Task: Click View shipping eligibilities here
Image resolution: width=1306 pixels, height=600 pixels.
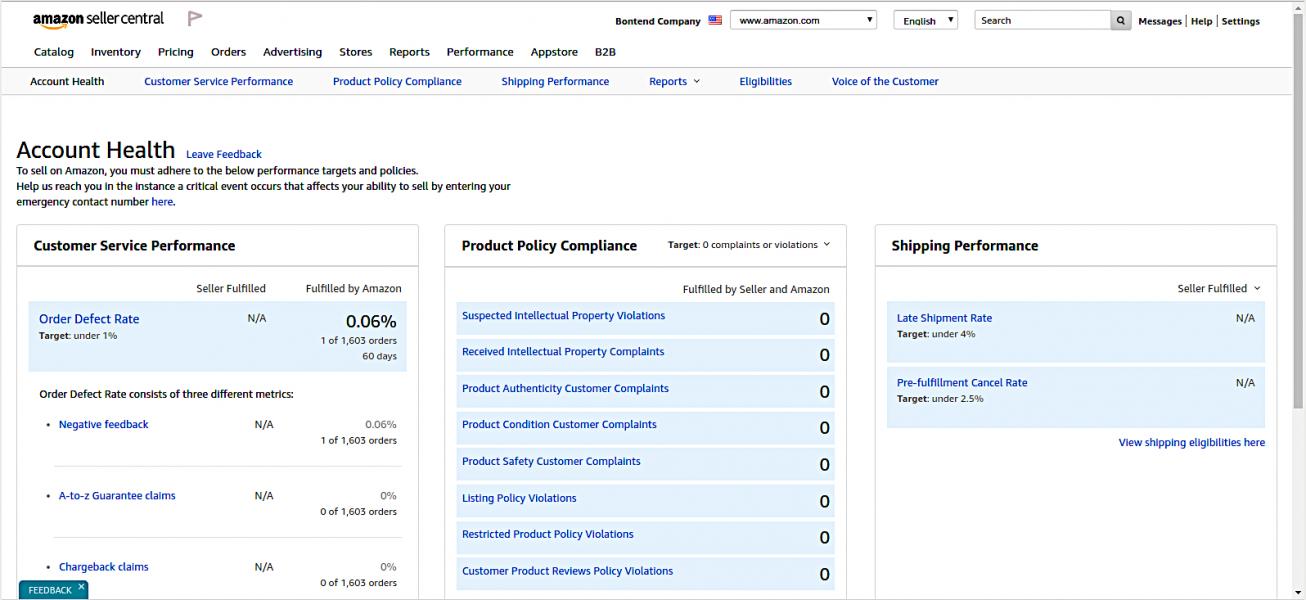Action: [1192, 443]
